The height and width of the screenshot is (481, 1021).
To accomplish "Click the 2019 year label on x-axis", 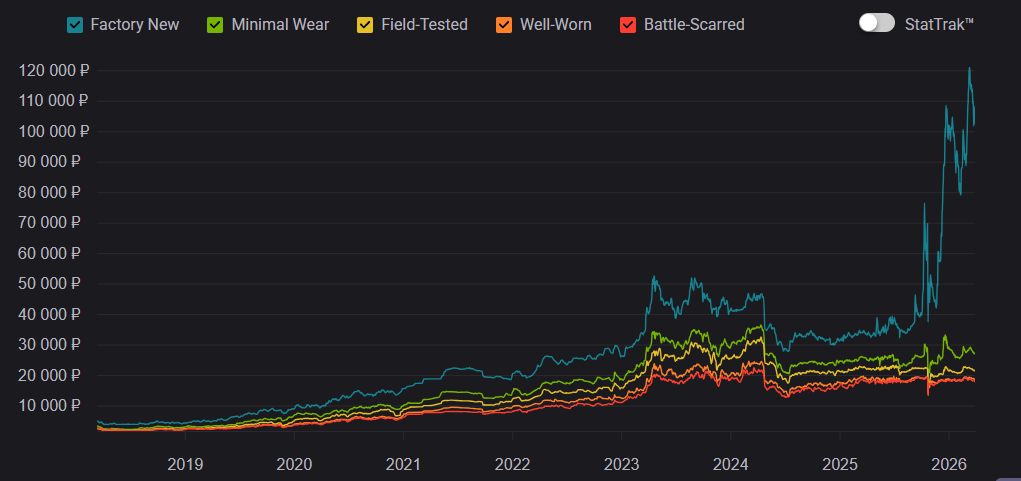I will 185,464.
